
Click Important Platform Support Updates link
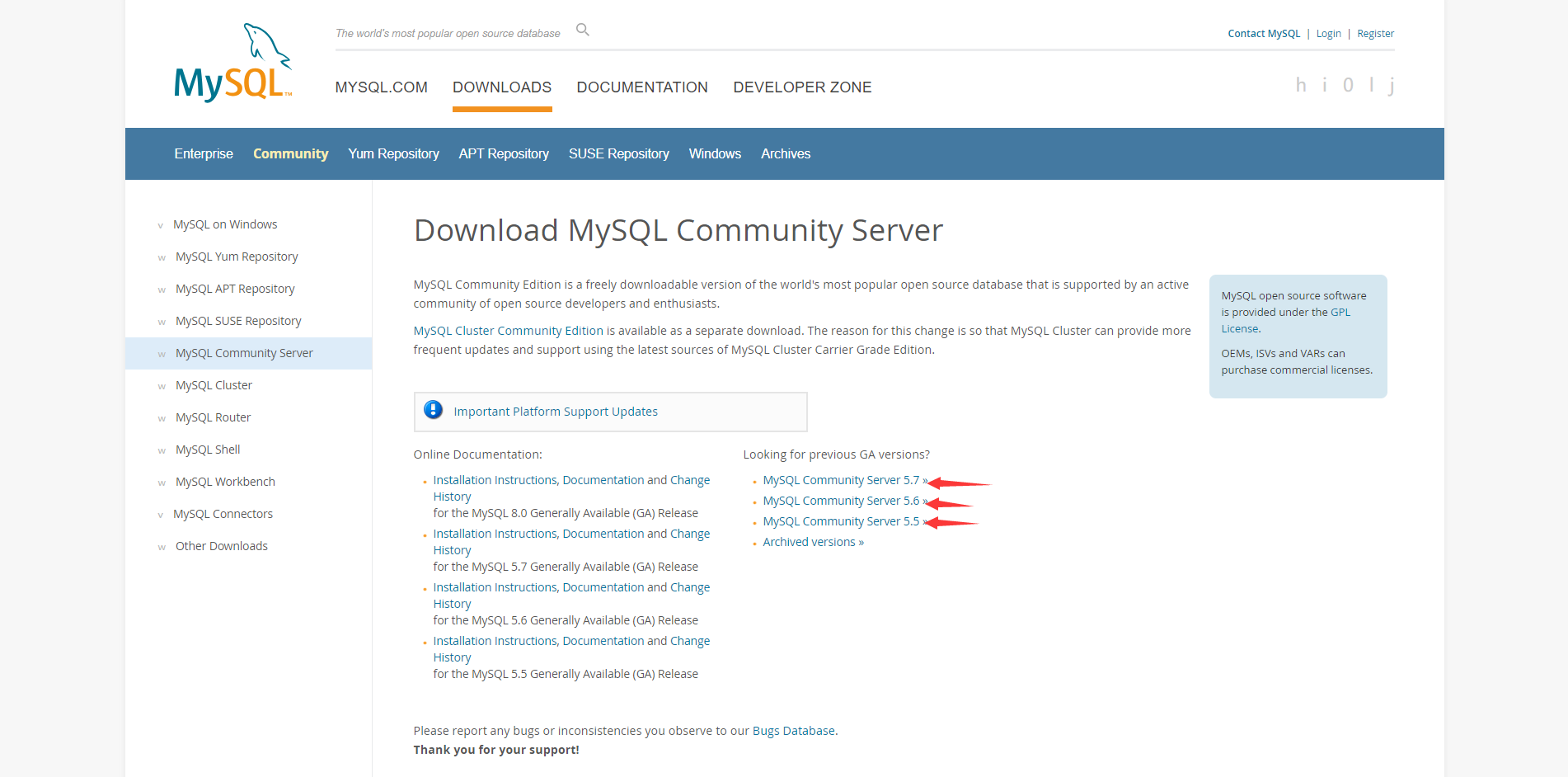[555, 412]
